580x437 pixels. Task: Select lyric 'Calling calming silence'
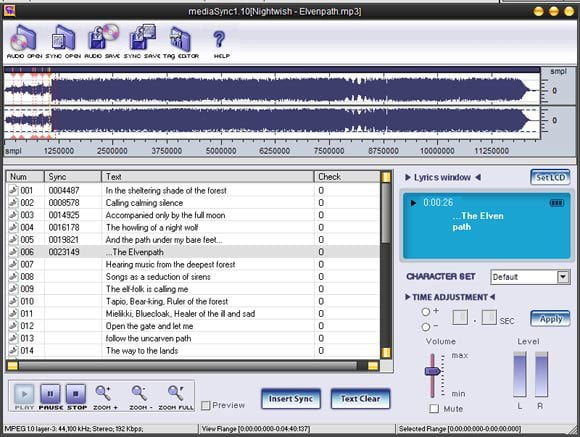(x=144, y=203)
